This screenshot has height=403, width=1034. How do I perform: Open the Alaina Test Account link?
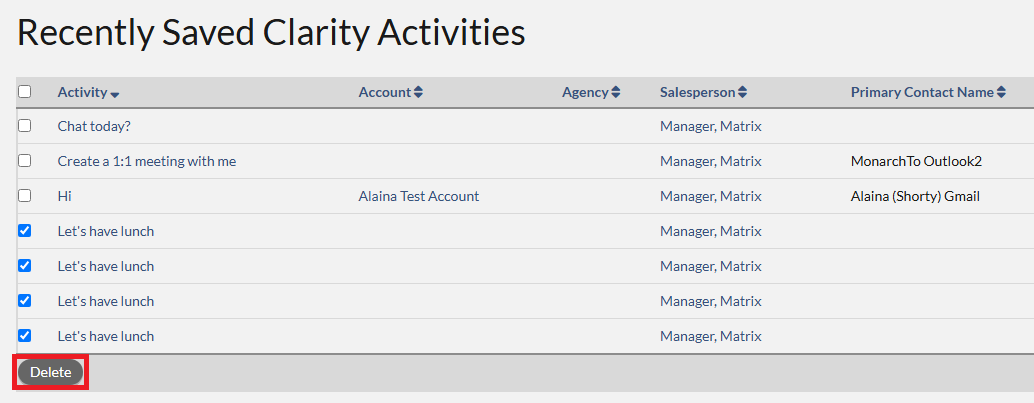tap(418, 196)
